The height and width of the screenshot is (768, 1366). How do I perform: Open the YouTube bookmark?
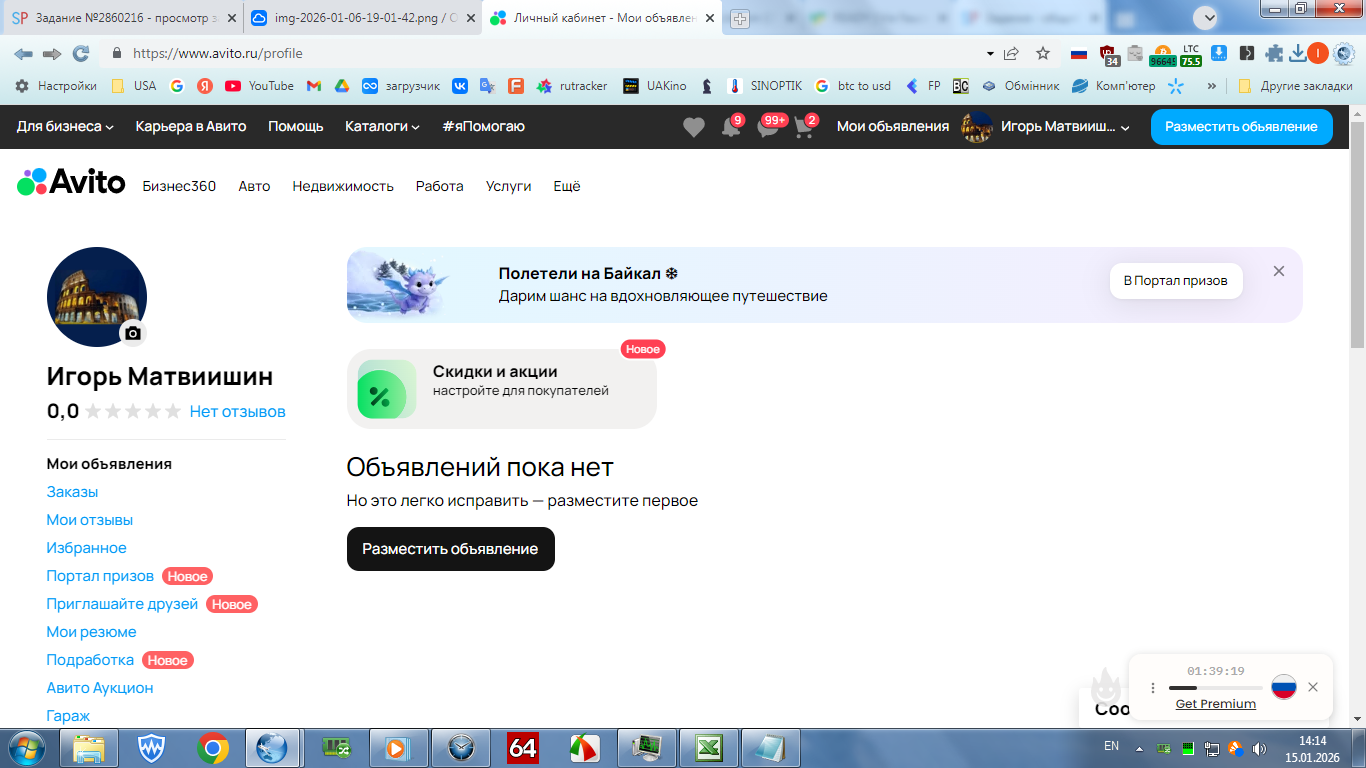[x=259, y=86]
